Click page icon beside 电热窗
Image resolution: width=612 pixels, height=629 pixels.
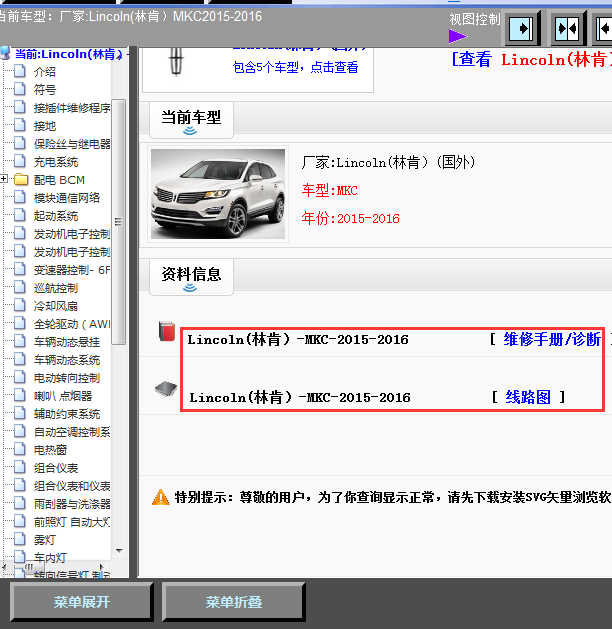coord(20,449)
